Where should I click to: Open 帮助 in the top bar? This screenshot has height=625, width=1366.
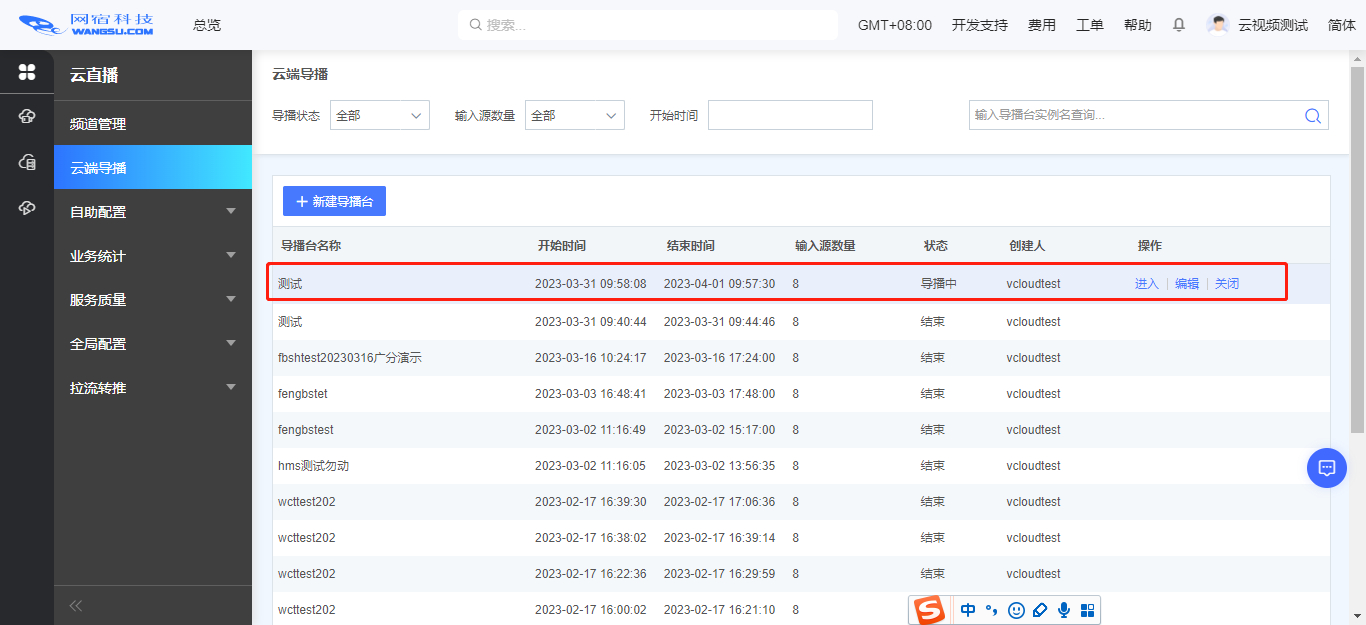coord(1138,25)
